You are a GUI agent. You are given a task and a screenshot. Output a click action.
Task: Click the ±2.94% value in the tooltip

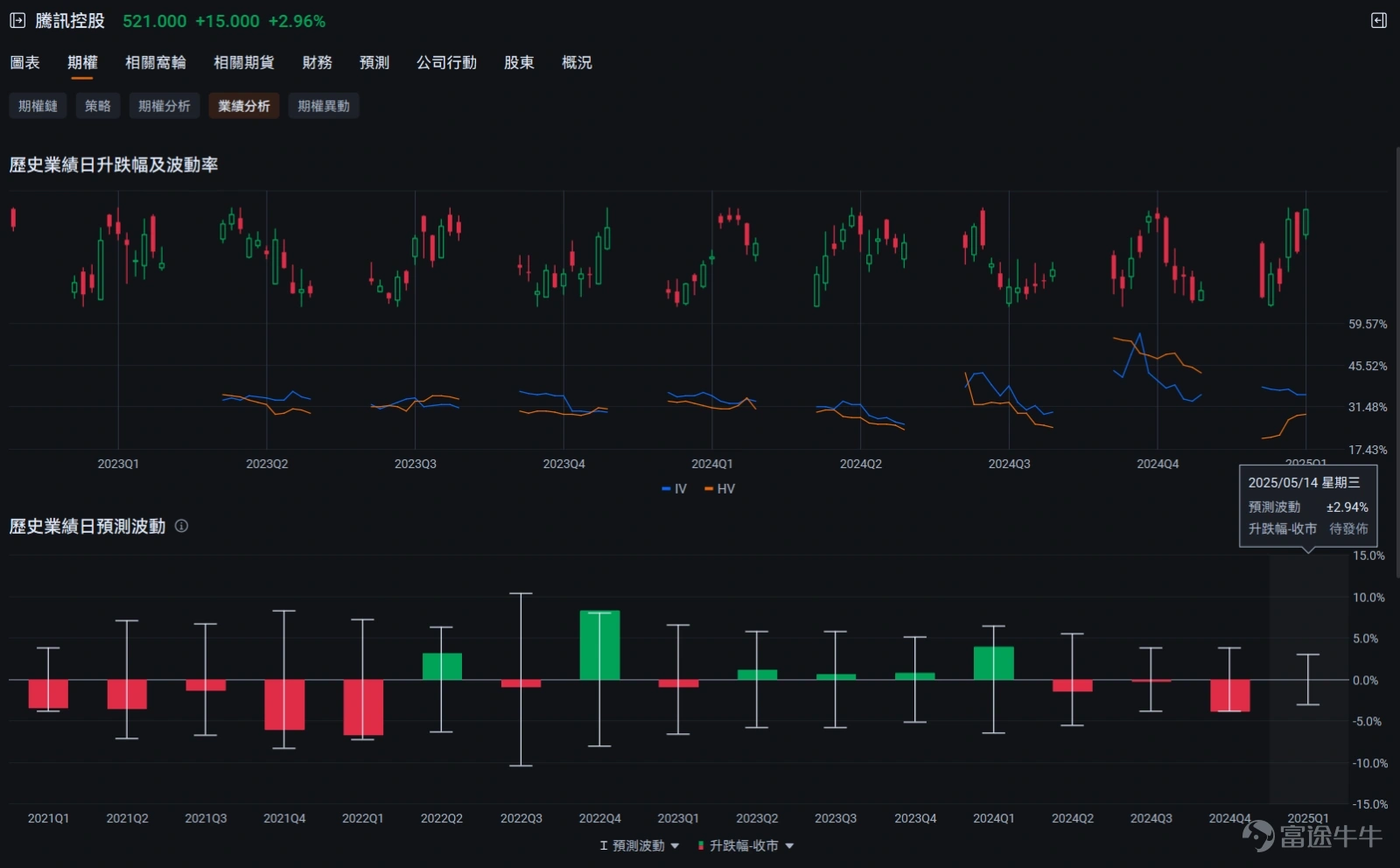point(1347,507)
